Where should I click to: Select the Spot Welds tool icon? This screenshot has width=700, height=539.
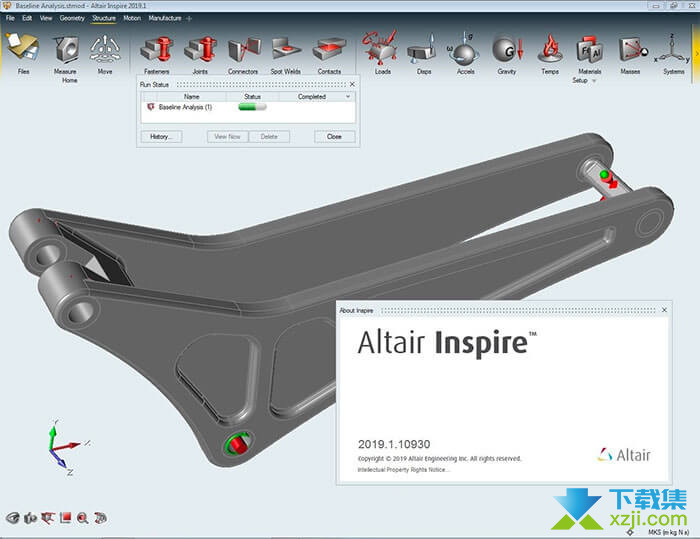[286, 49]
